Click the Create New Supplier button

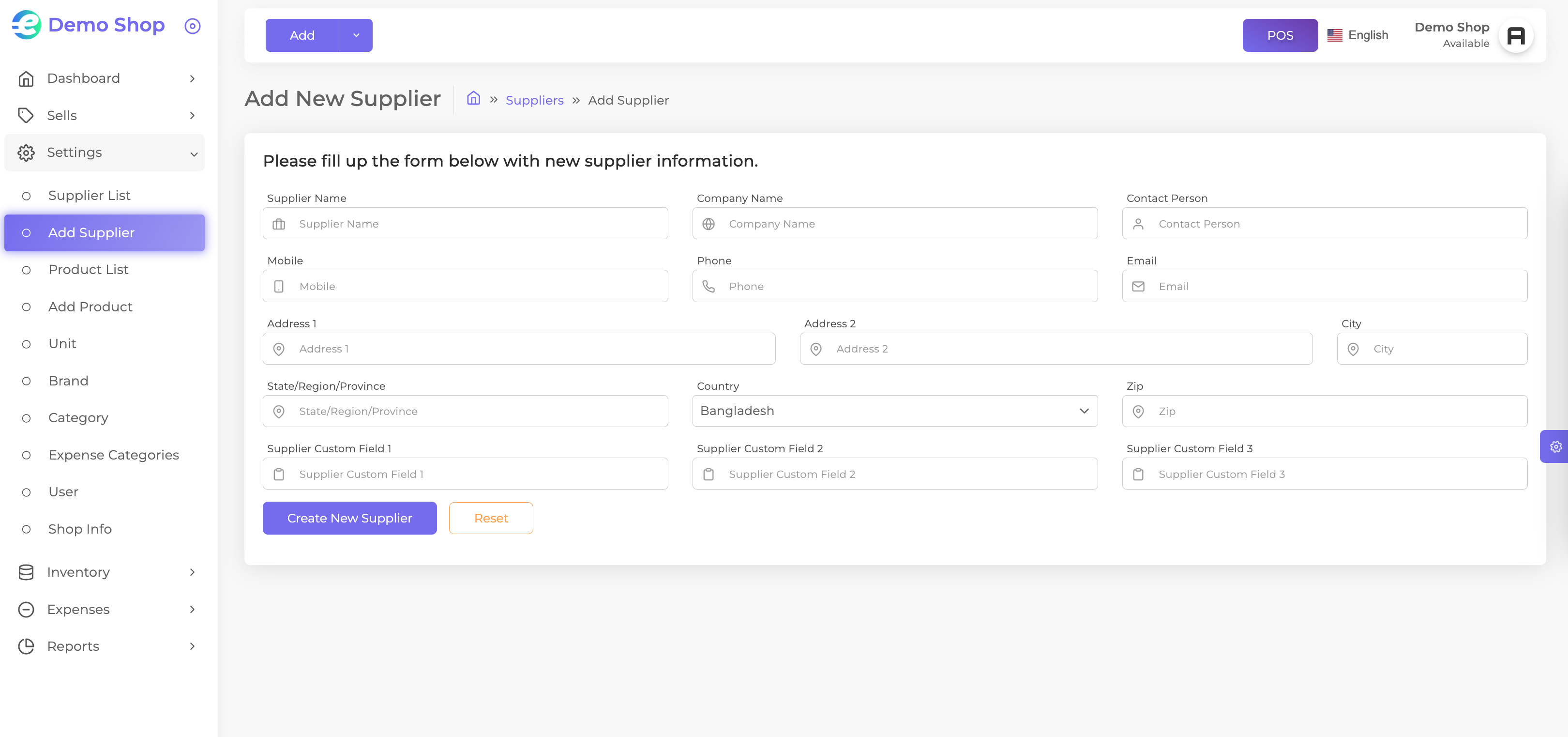(349, 518)
